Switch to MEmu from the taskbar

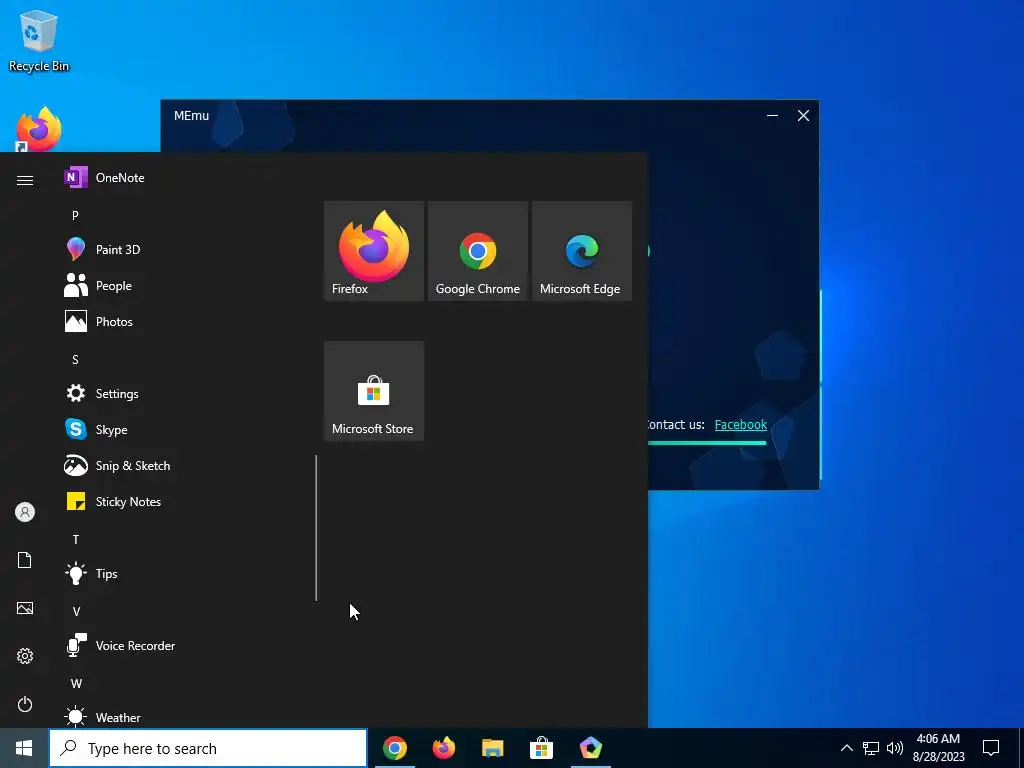pos(590,748)
